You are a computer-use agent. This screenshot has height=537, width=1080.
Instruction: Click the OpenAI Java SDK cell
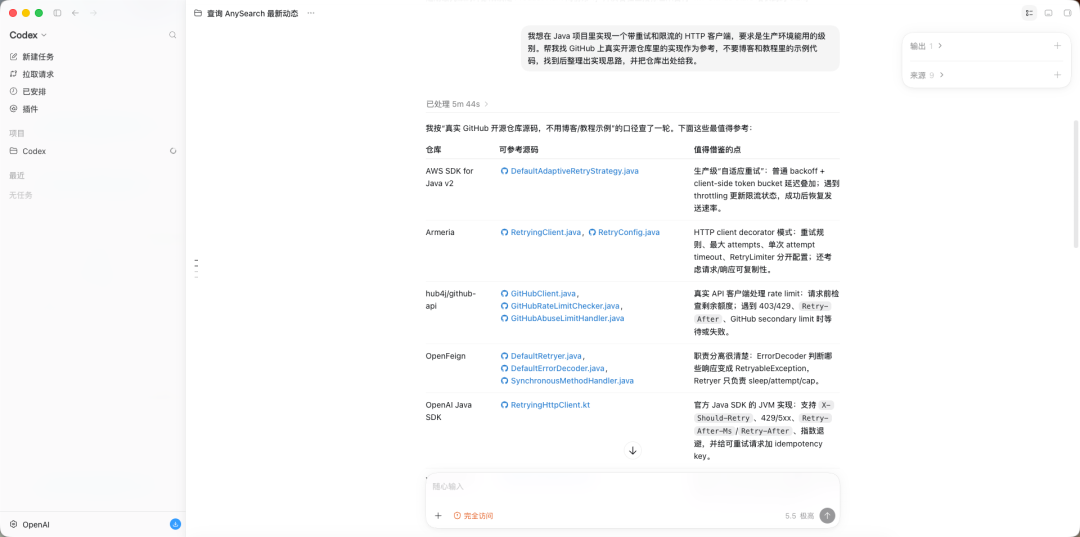pos(448,411)
